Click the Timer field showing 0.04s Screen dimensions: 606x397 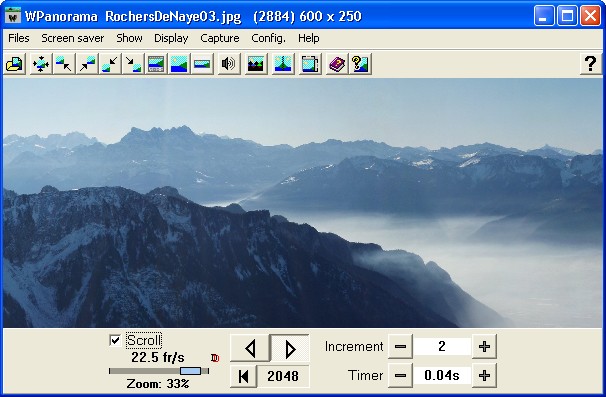(x=442, y=375)
